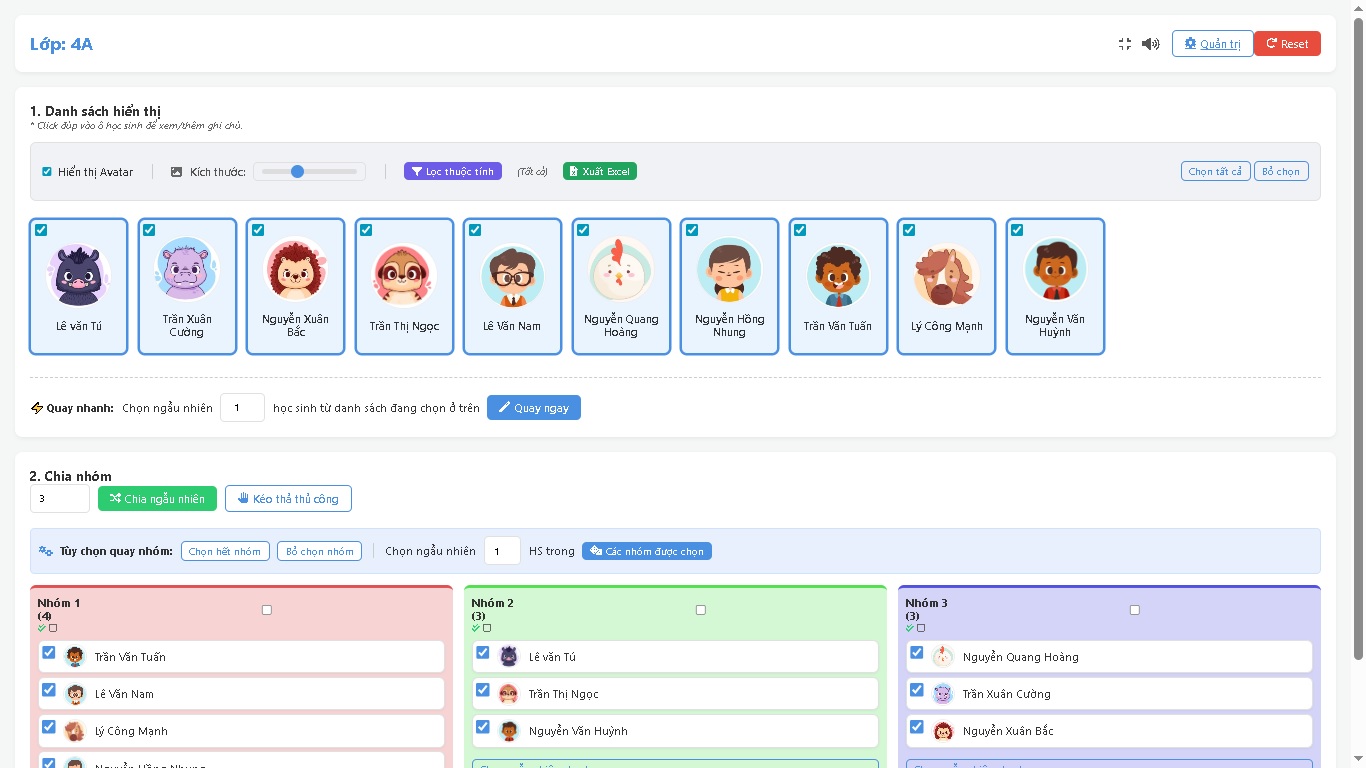
Task: Click the green double-check icon in Nhóm 1
Action: click(42, 628)
